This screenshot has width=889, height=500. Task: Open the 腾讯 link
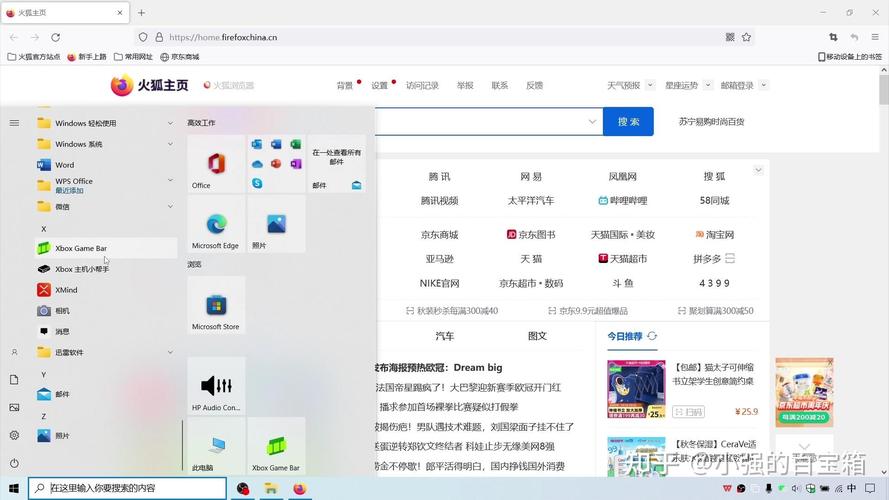(439, 177)
